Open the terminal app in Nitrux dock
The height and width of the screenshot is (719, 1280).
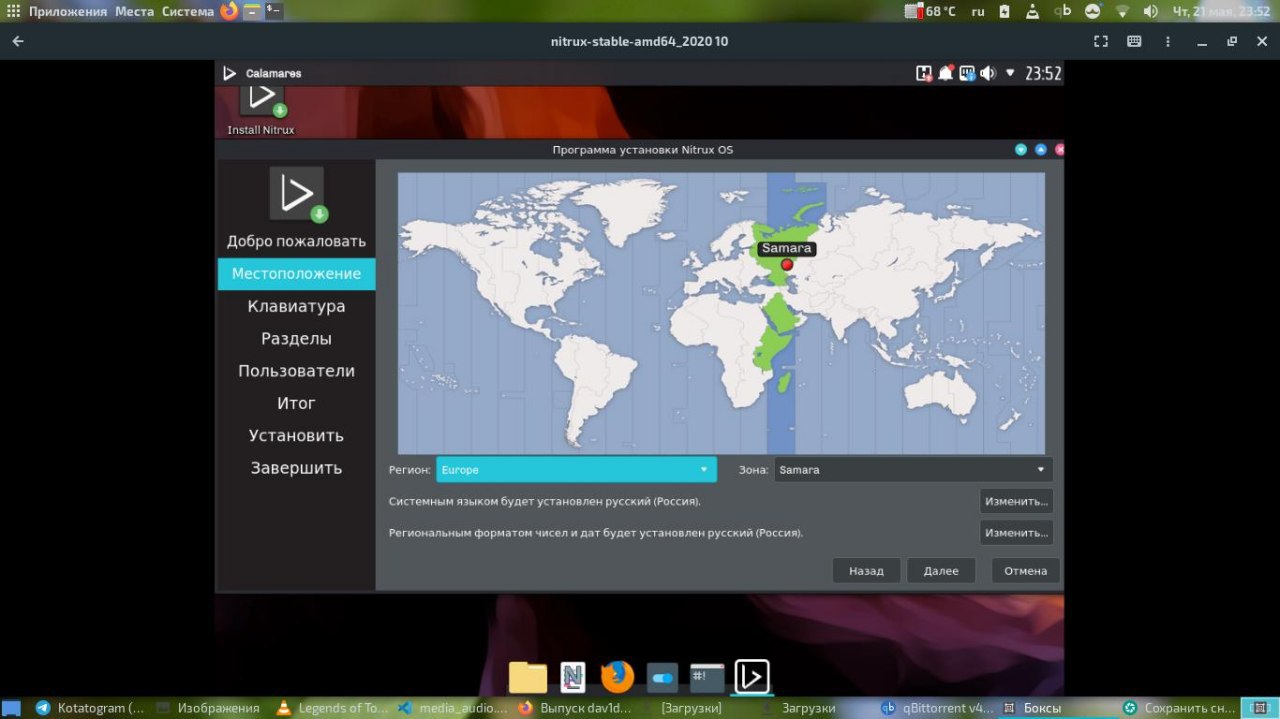[x=707, y=677]
